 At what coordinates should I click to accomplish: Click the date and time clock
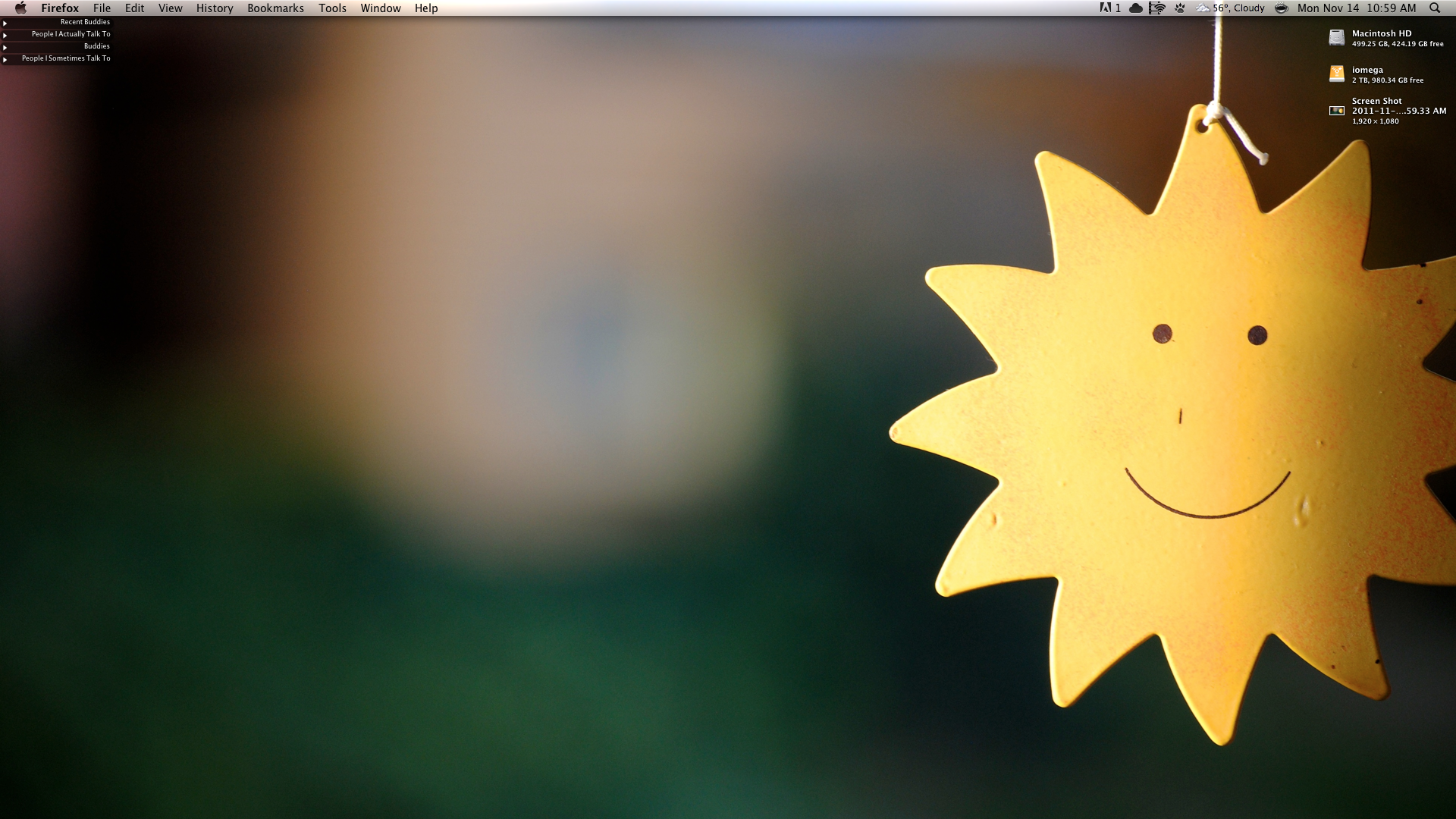[x=1356, y=8]
